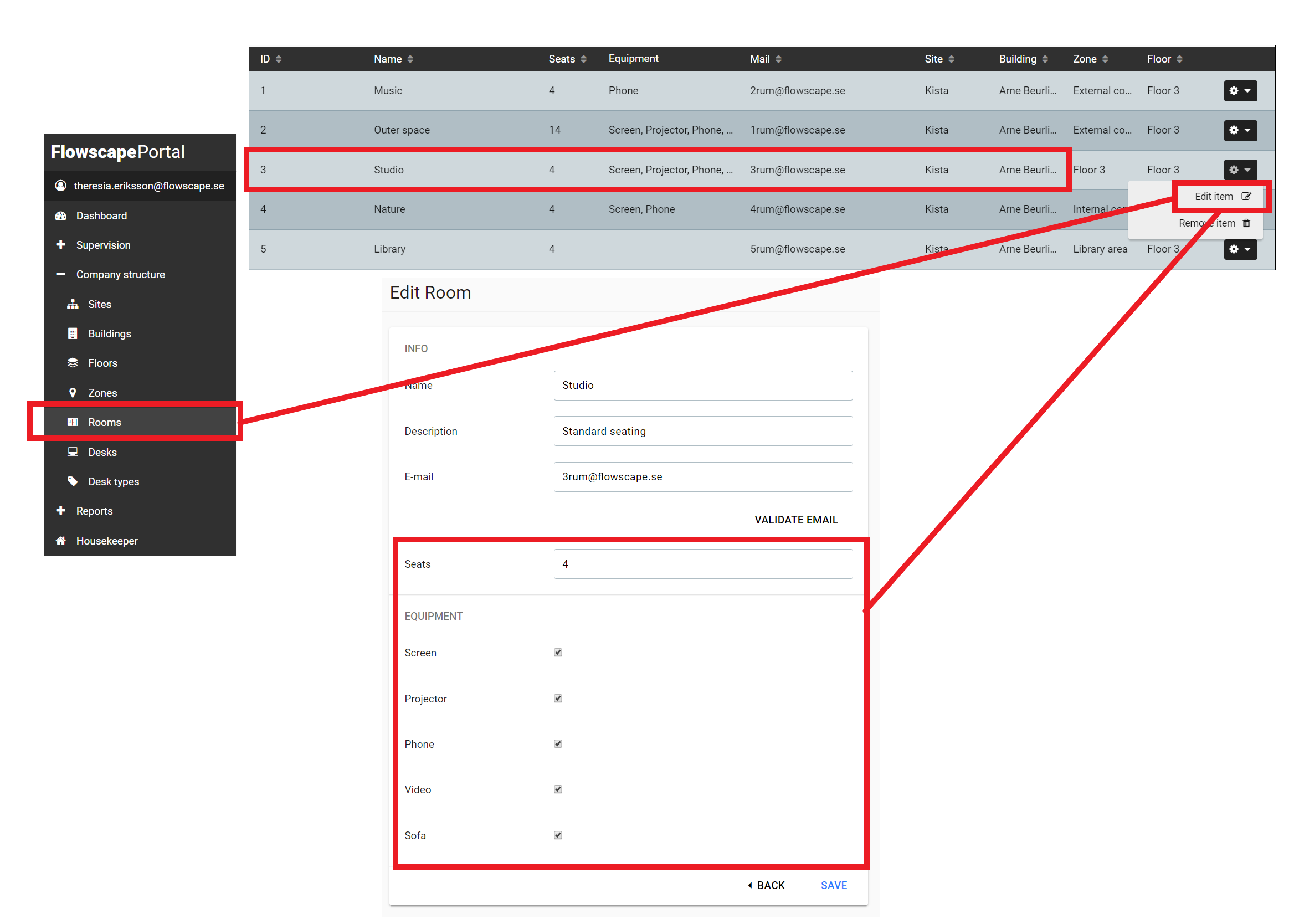1294x924 pixels.
Task: Sort the table by ID column arrows
Action: click(x=279, y=59)
